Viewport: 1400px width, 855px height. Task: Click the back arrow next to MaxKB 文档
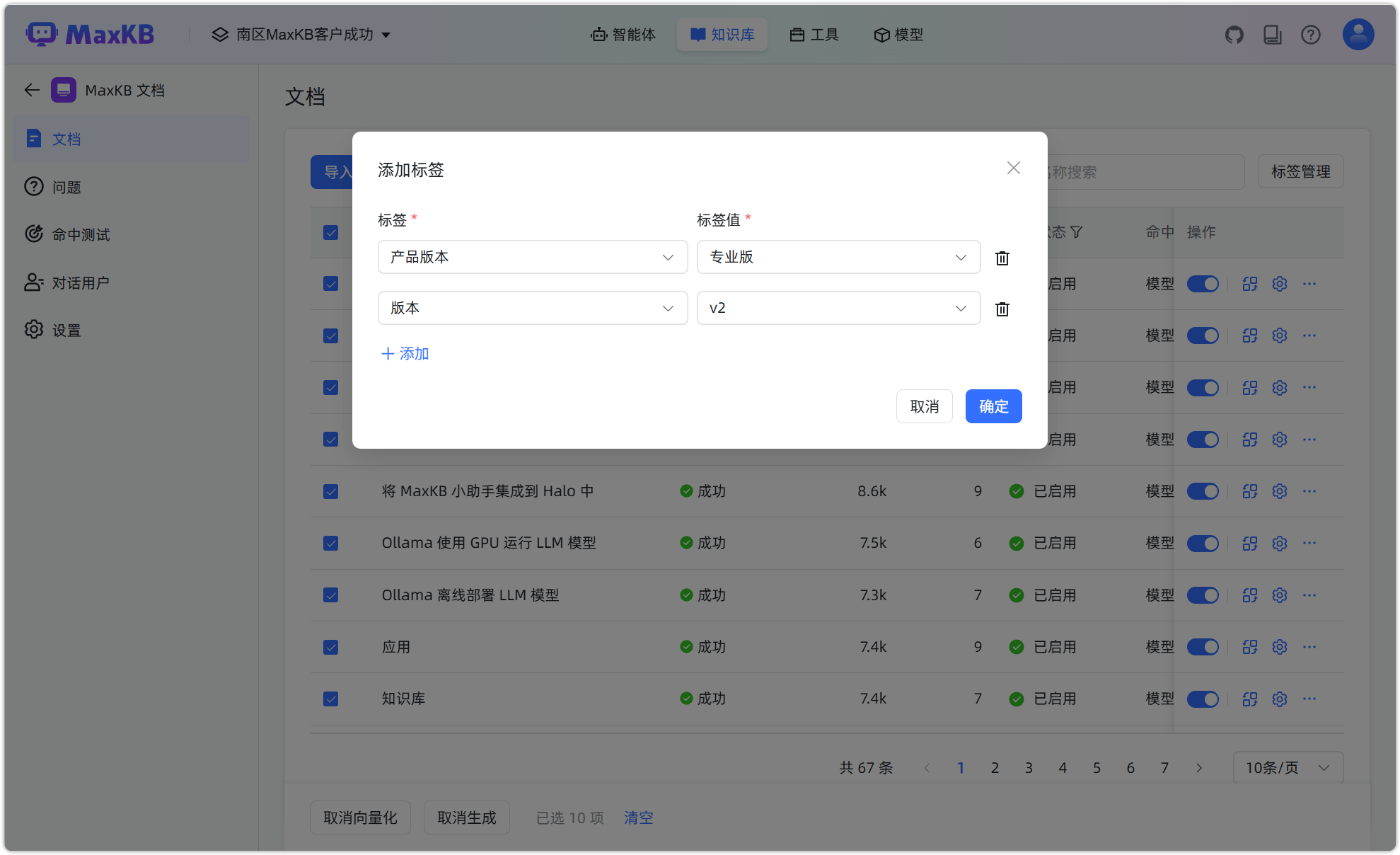click(31, 90)
